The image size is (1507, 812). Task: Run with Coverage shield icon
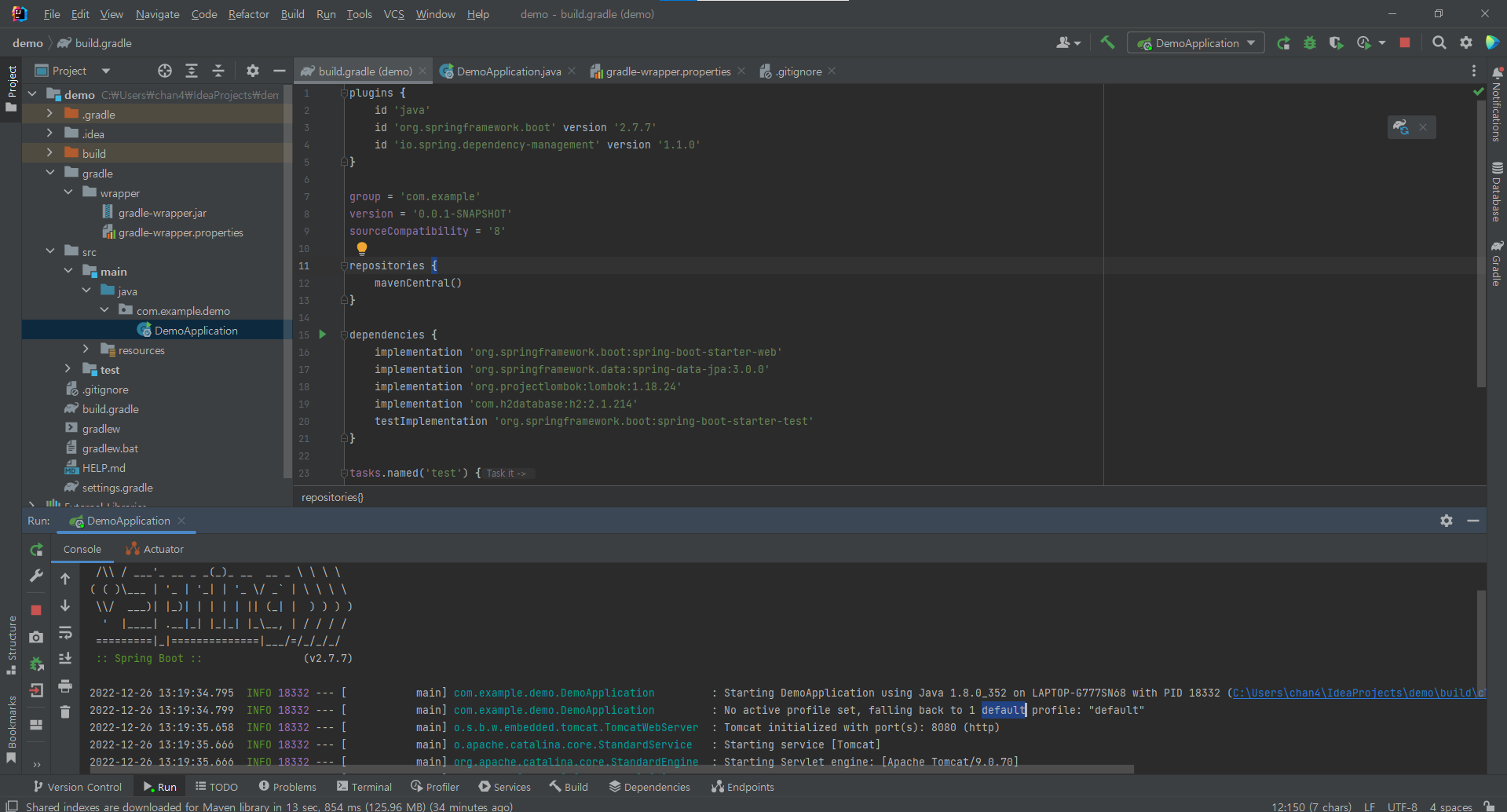1336,43
